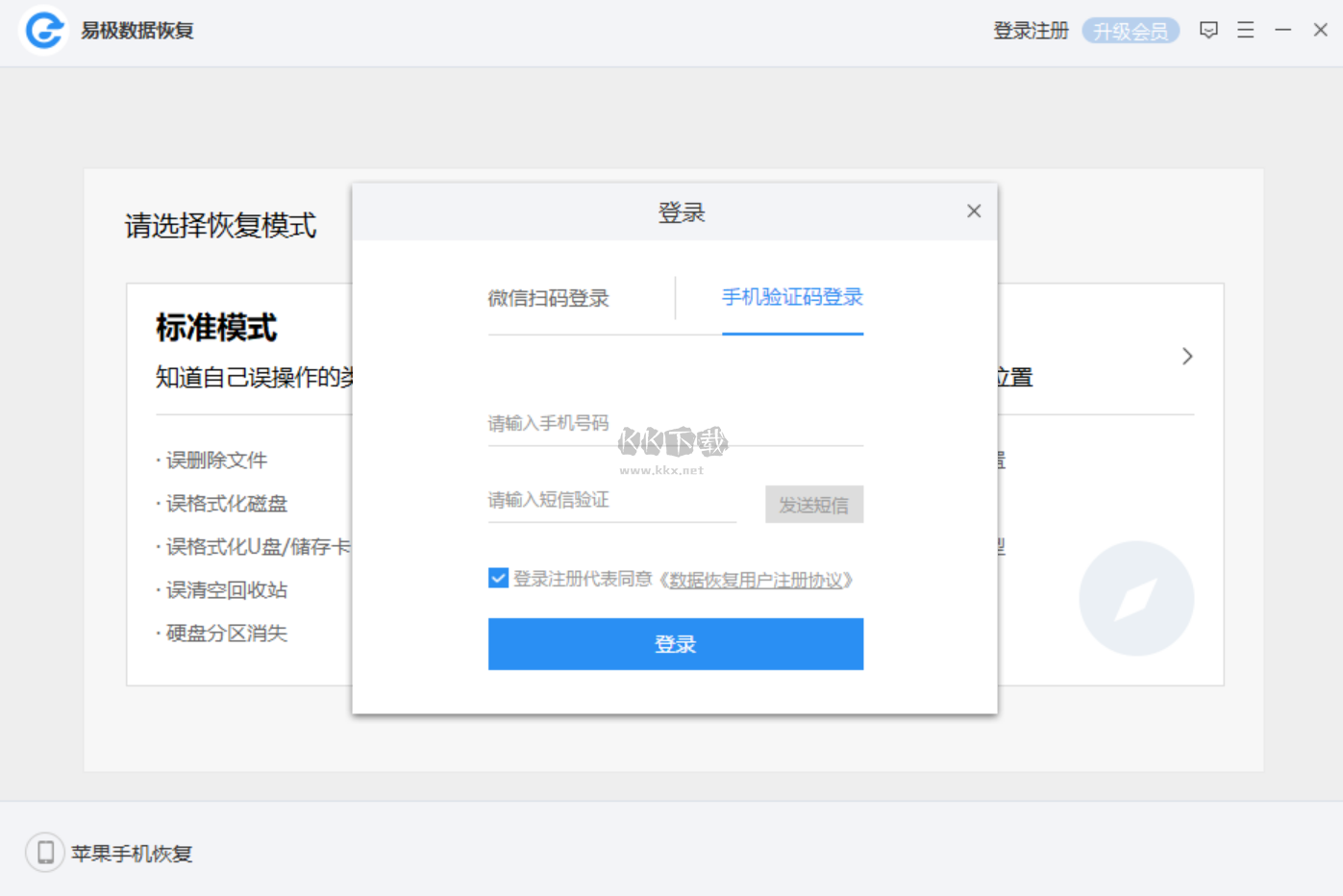This screenshot has height=896, width=1343.
Task: Open the hamburger menu icon
Action: [x=1245, y=30]
